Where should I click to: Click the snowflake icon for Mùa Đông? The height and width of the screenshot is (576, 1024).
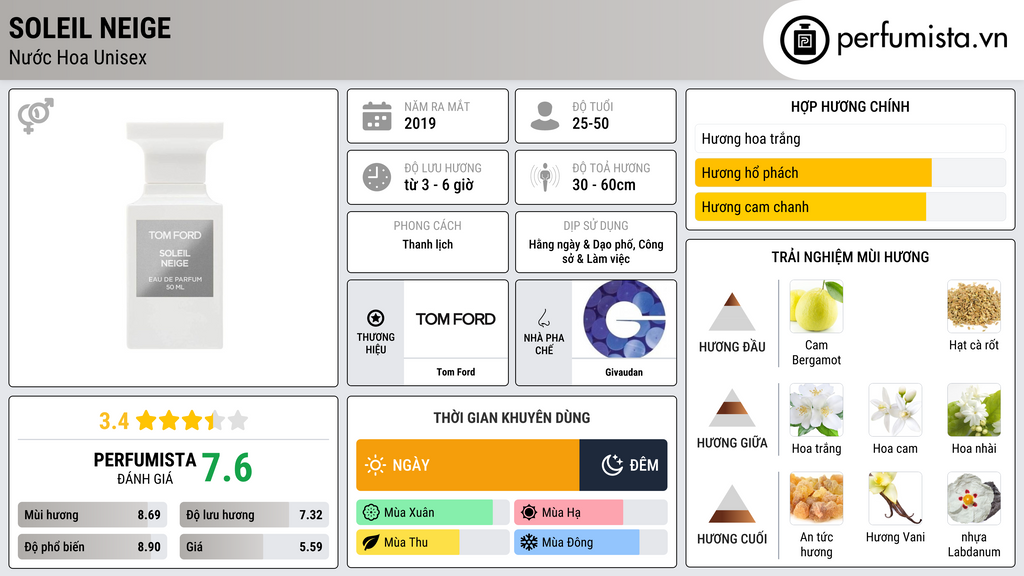pos(529,543)
